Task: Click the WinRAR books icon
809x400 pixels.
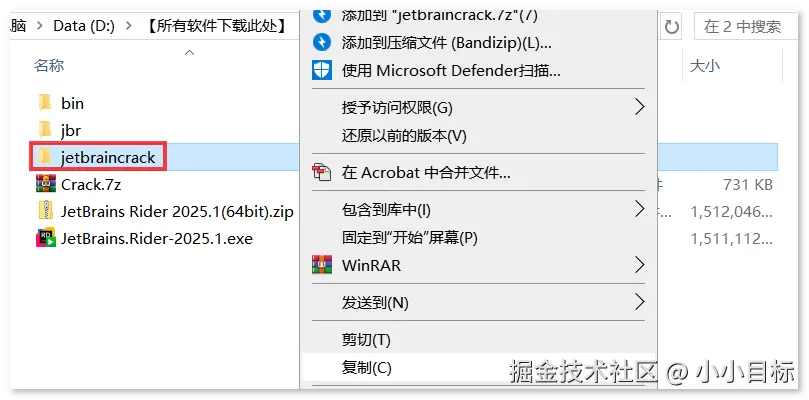Action: tap(322, 265)
